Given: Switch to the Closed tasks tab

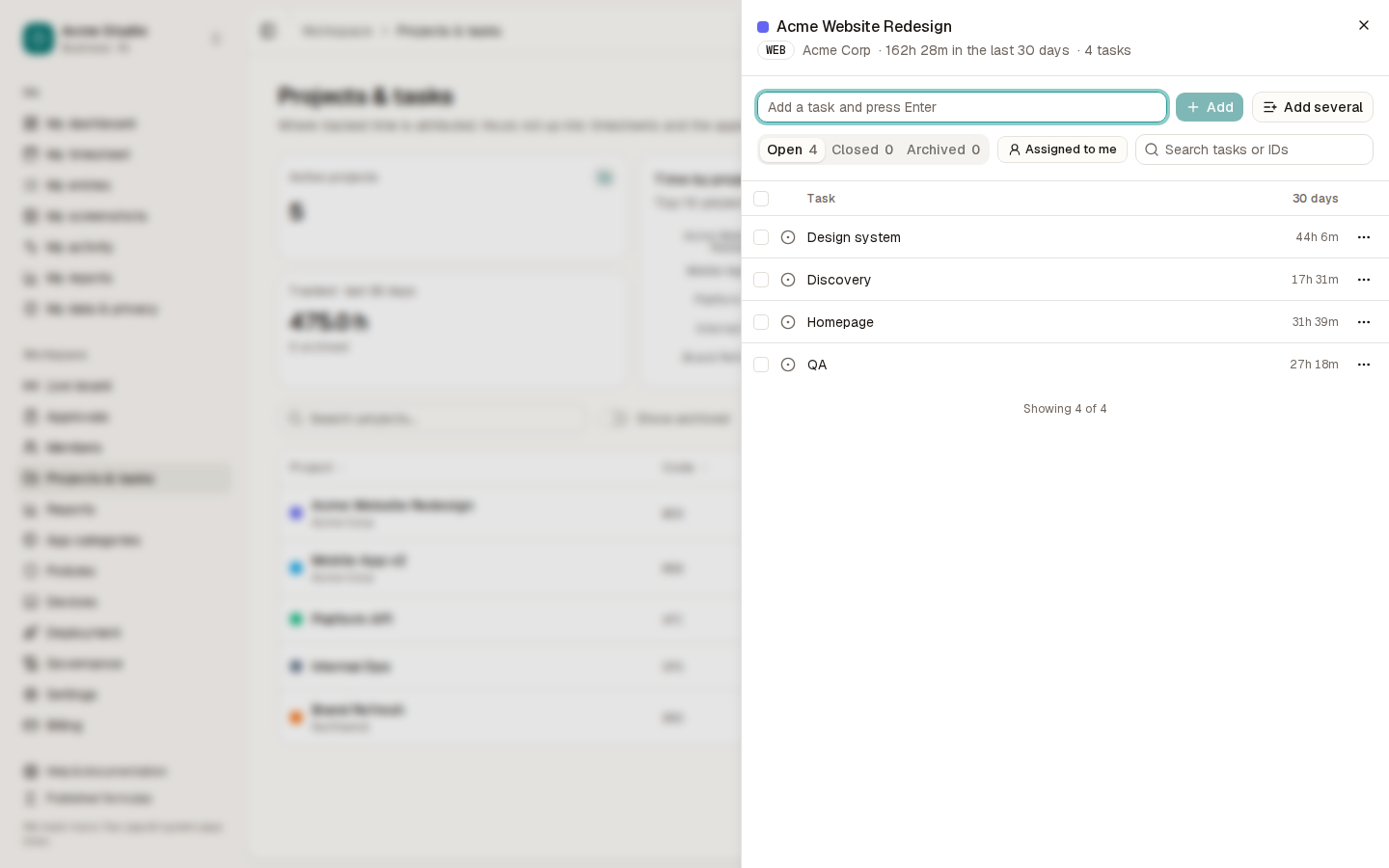Looking at the screenshot, I should [862, 149].
